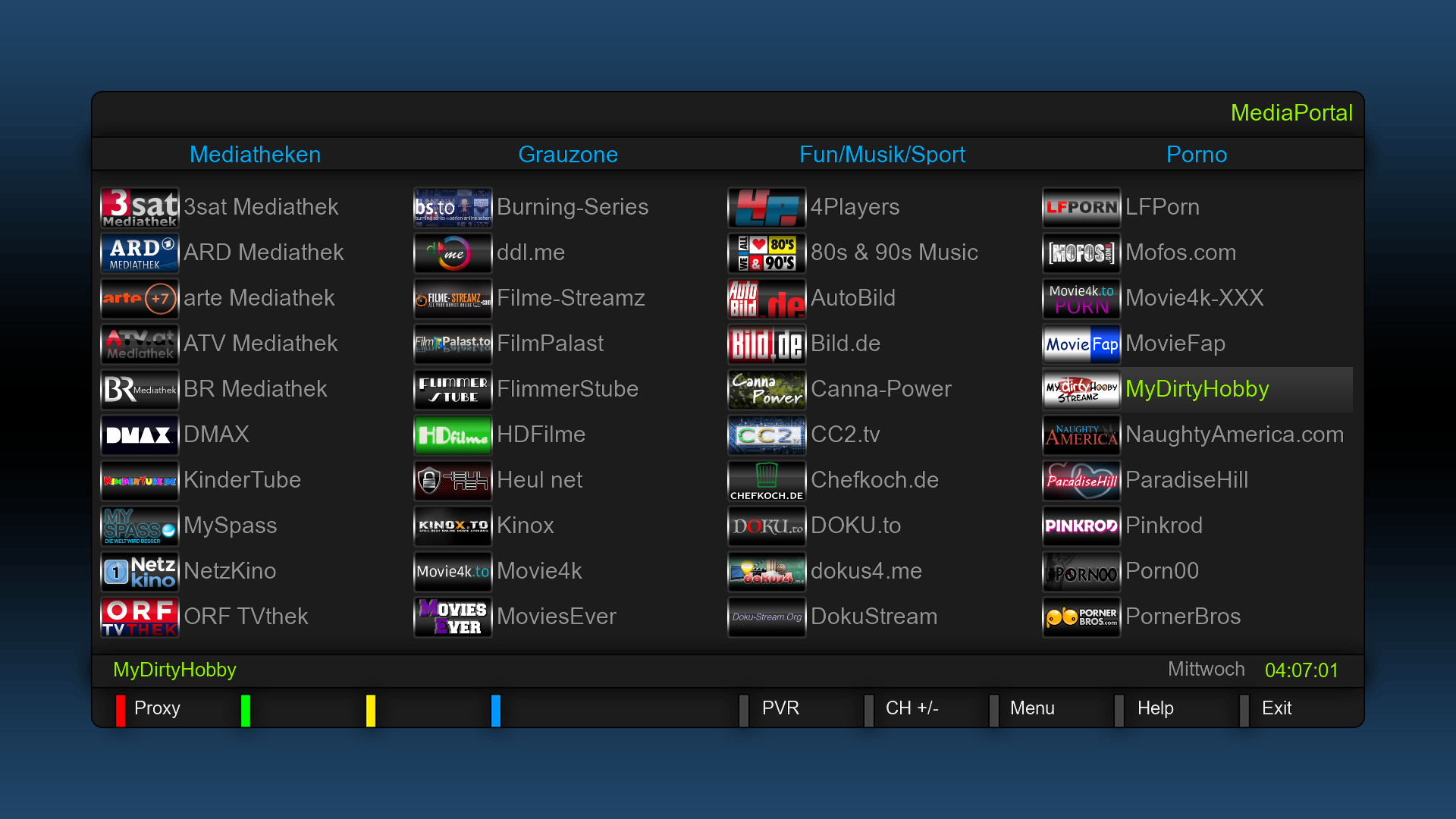1456x819 pixels.
Task: Open the Grauzone category header
Action: (568, 155)
